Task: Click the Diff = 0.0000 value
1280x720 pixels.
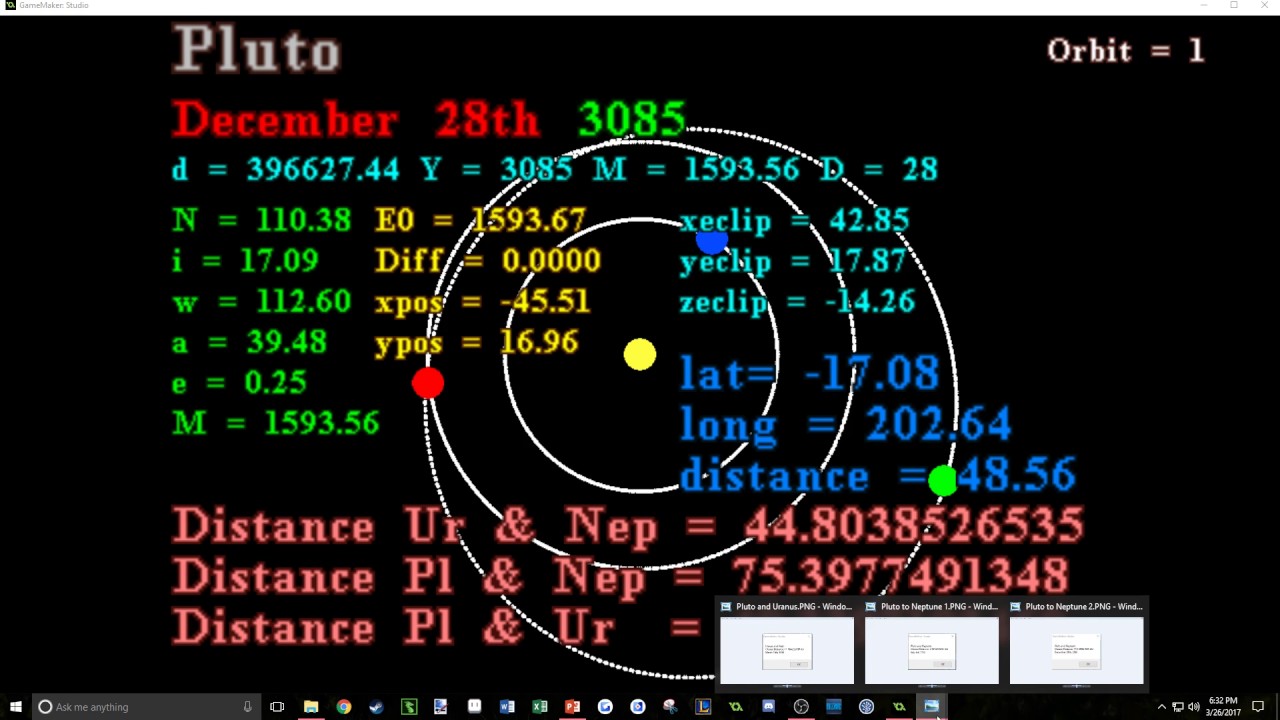Action: coord(488,261)
